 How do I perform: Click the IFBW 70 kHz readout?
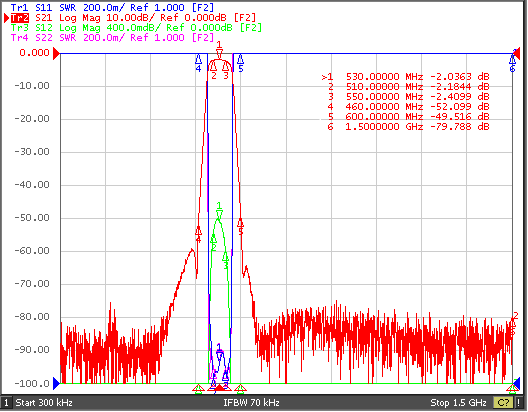(251, 403)
